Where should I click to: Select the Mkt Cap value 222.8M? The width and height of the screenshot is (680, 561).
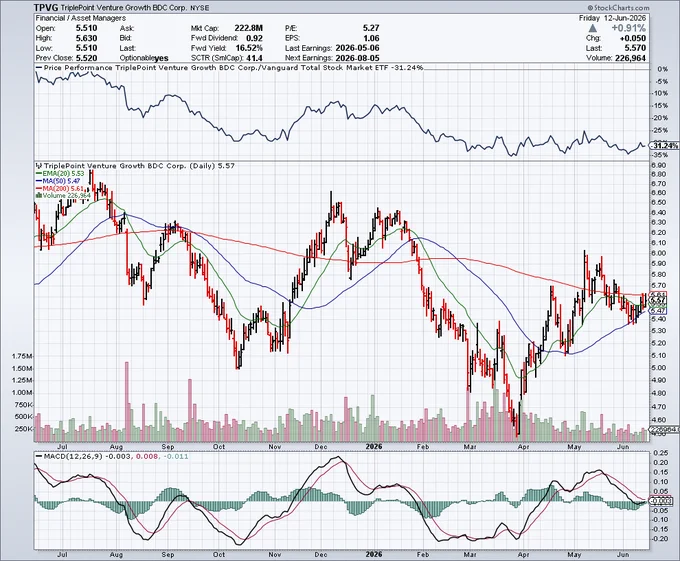point(248,28)
